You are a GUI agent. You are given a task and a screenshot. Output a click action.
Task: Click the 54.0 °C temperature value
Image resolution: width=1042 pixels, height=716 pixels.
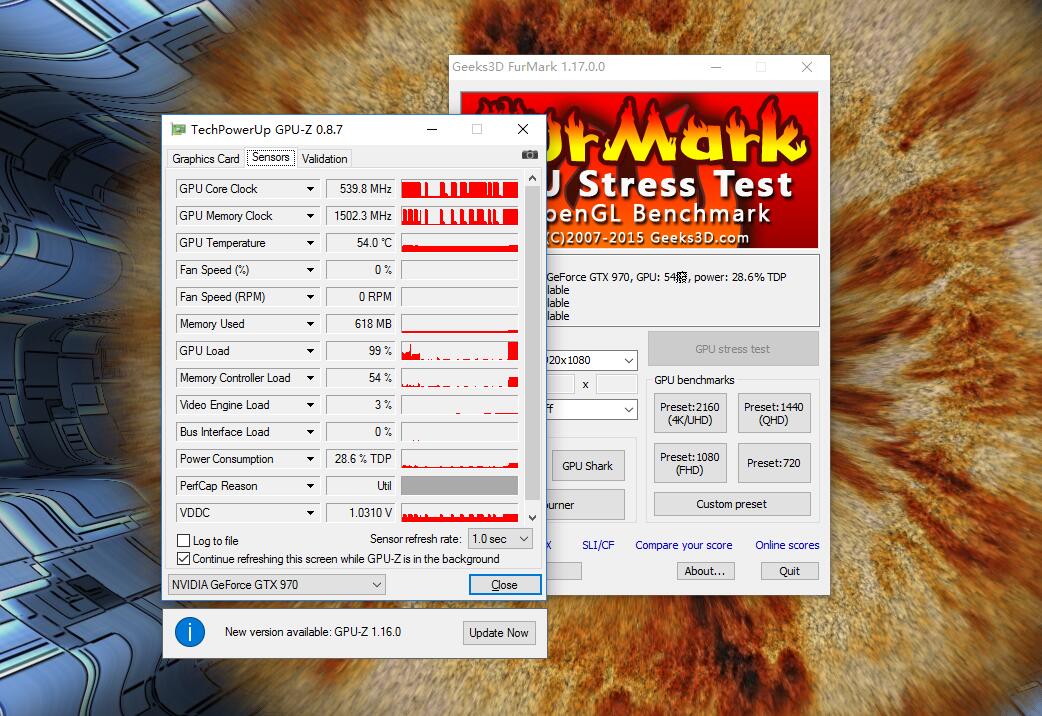pyautogui.click(x=360, y=243)
